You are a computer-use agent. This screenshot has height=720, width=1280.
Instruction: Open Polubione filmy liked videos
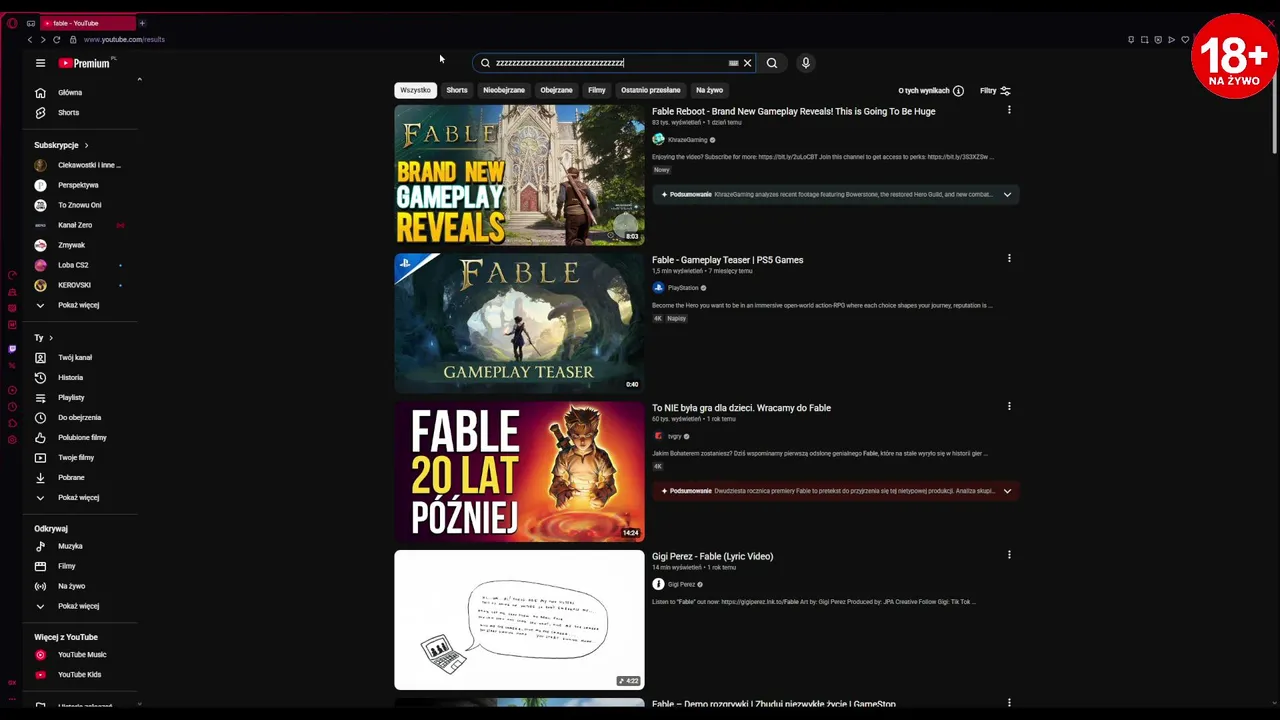coord(80,437)
